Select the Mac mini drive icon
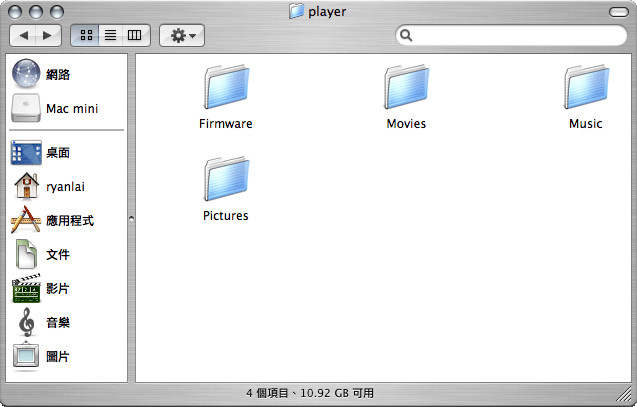The image size is (637, 407). click(x=26, y=108)
